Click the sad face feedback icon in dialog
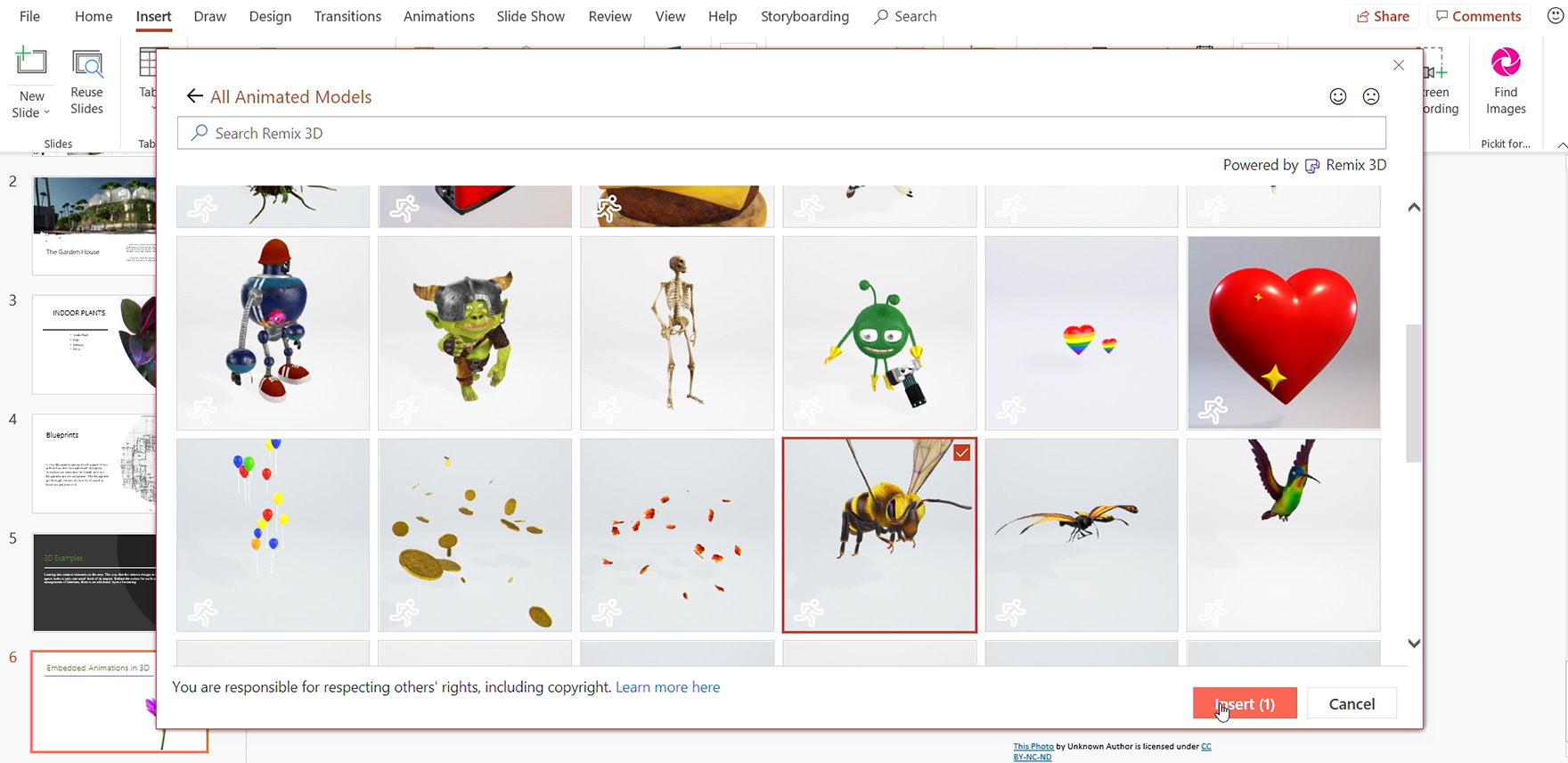This screenshot has width=1568, height=763. pos(1371,96)
